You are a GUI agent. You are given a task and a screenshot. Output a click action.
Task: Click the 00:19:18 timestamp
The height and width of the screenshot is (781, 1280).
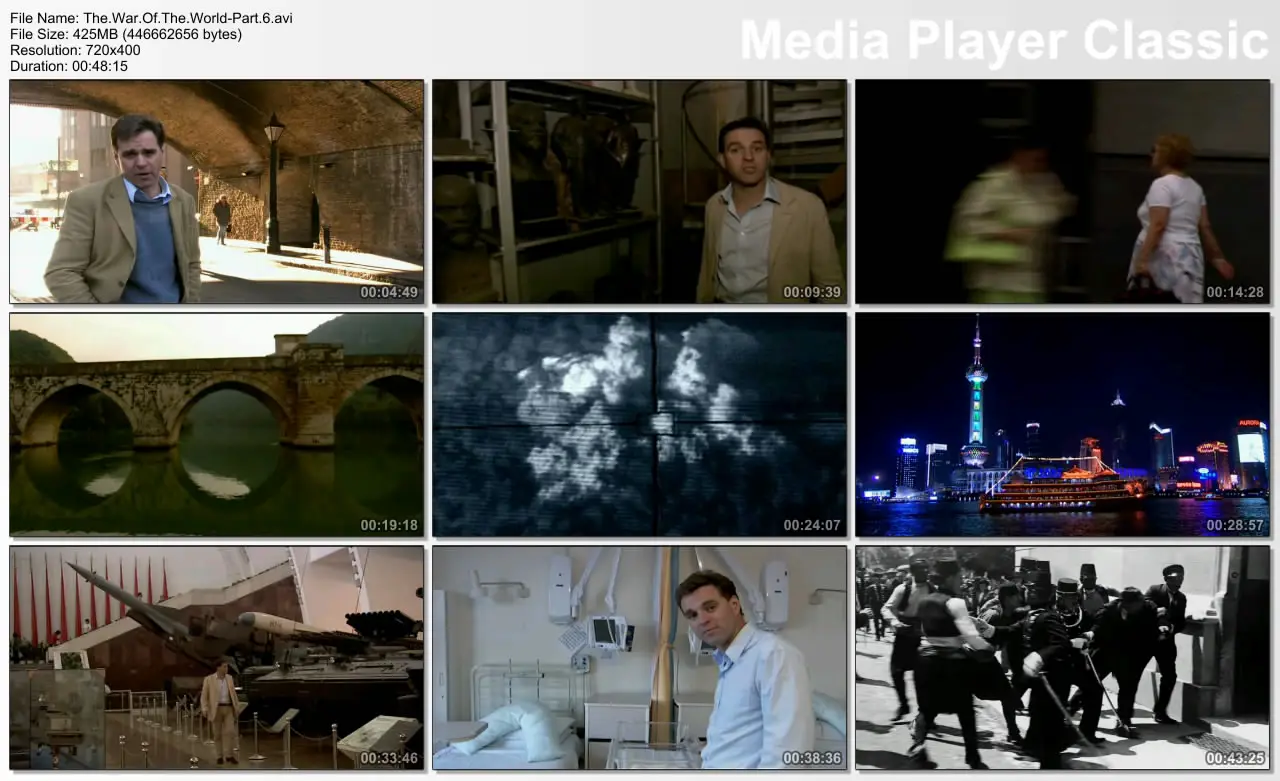[x=389, y=525]
